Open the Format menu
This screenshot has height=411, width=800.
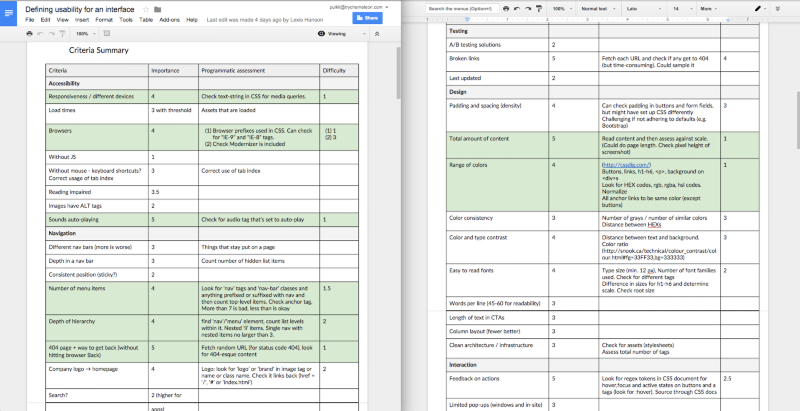(104, 19)
